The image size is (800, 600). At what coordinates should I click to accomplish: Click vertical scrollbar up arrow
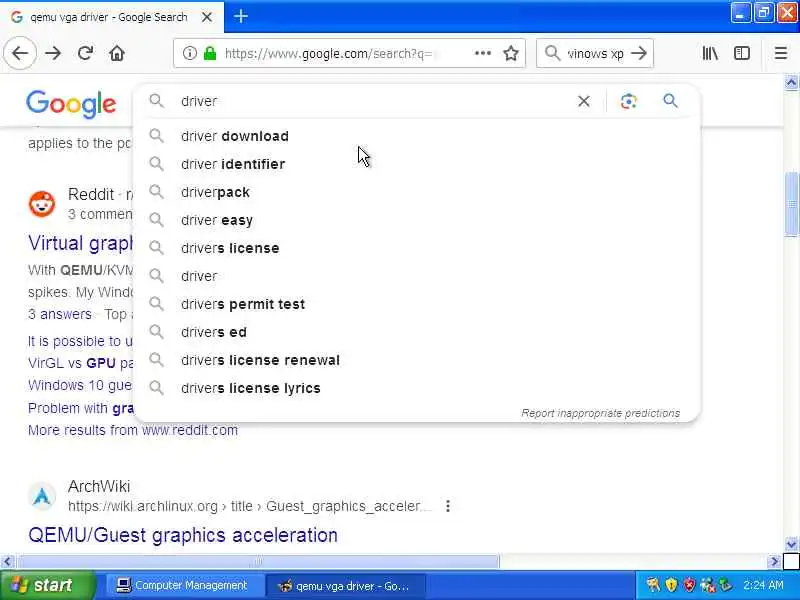coord(791,83)
